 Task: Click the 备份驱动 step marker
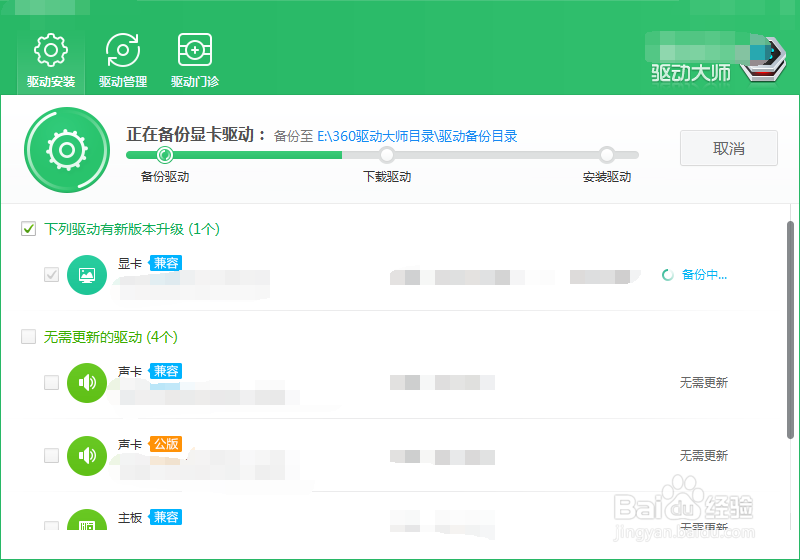click(x=165, y=154)
